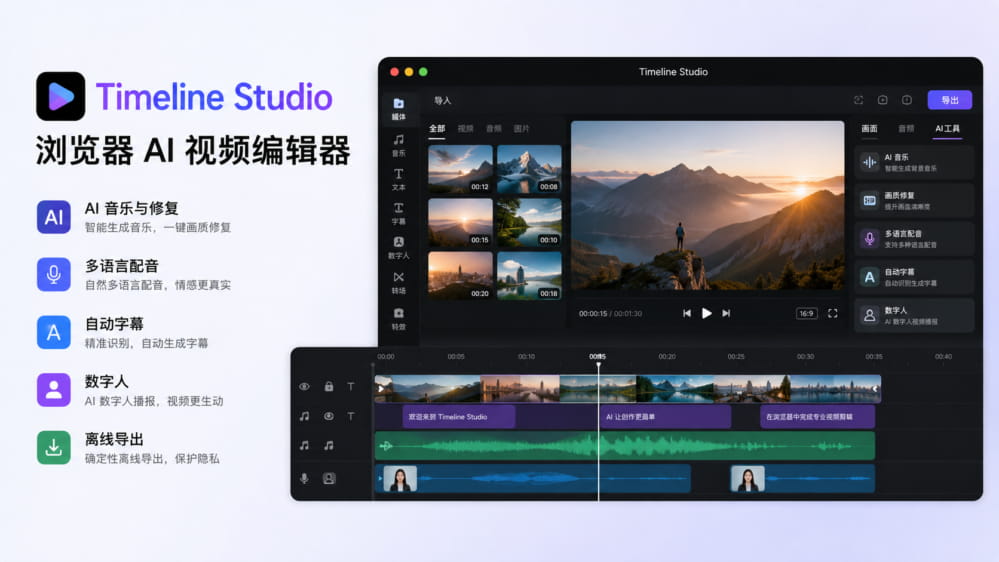Image resolution: width=999 pixels, height=562 pixels.
Task: Click the purple 数字人 feature icon on the left
Action: (x=54, y=390)
